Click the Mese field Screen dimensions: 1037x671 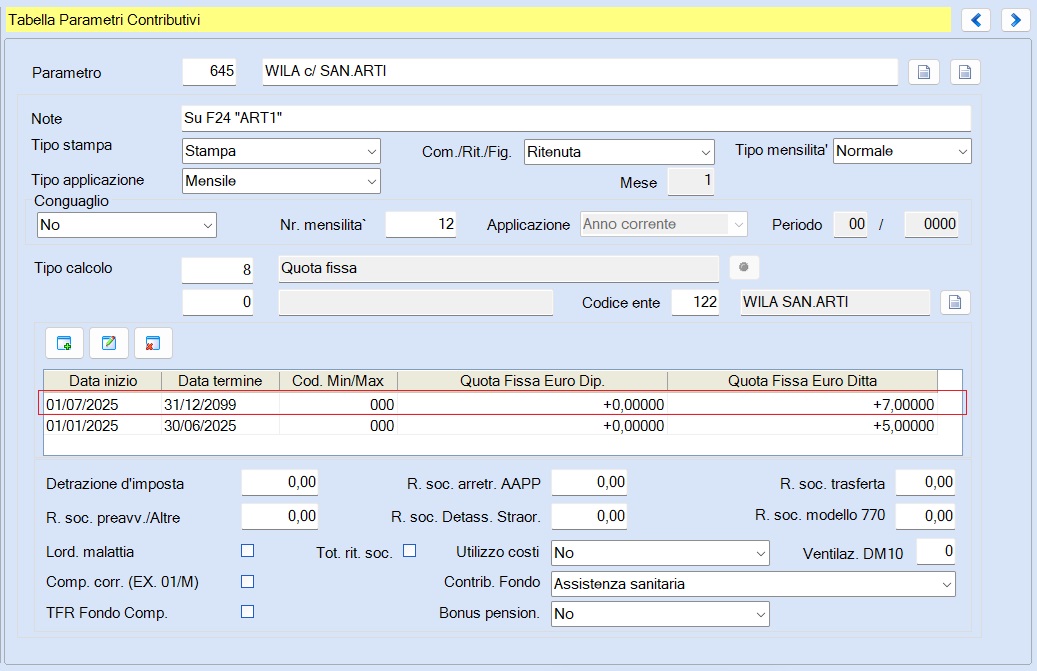click(691, 181)
